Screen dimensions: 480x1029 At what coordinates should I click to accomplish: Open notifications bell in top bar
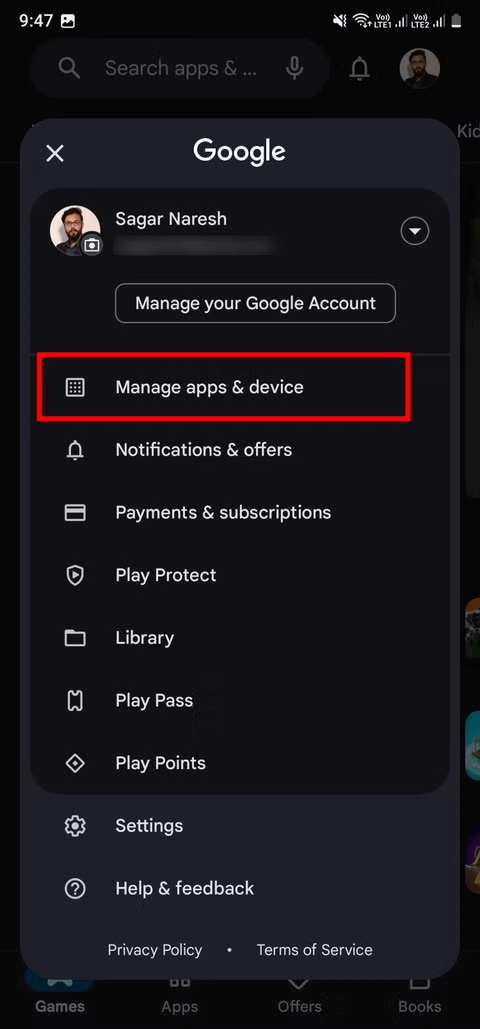pos(359,68)
